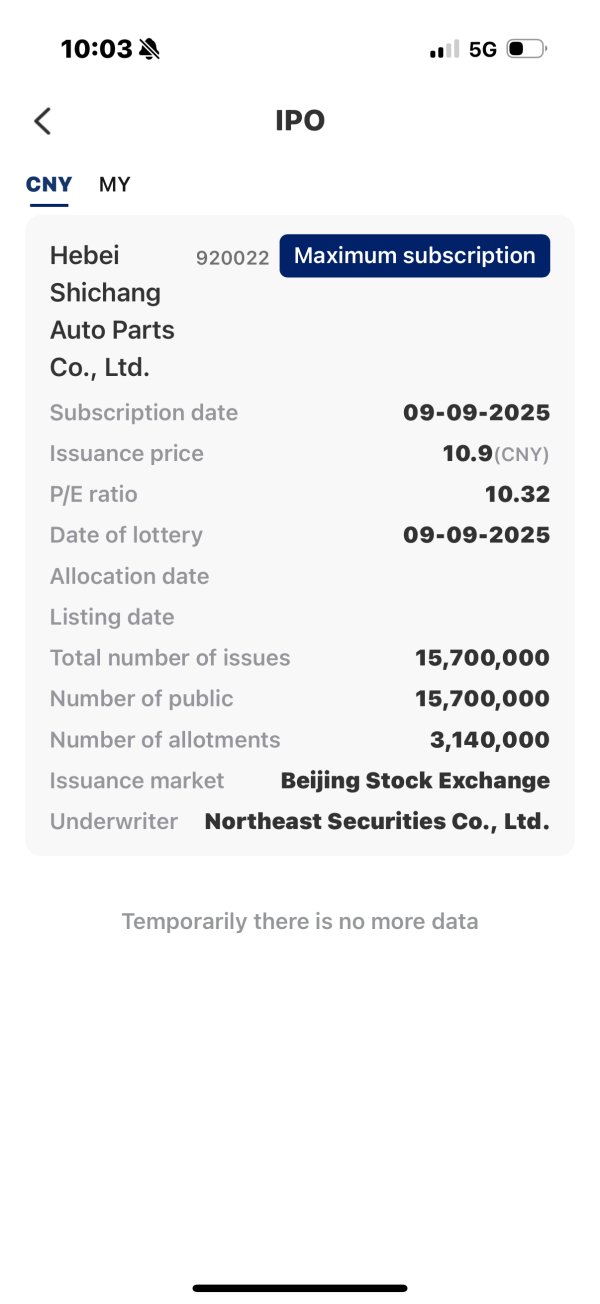Tap the home indicator bar at bottom

point(300,1288)
